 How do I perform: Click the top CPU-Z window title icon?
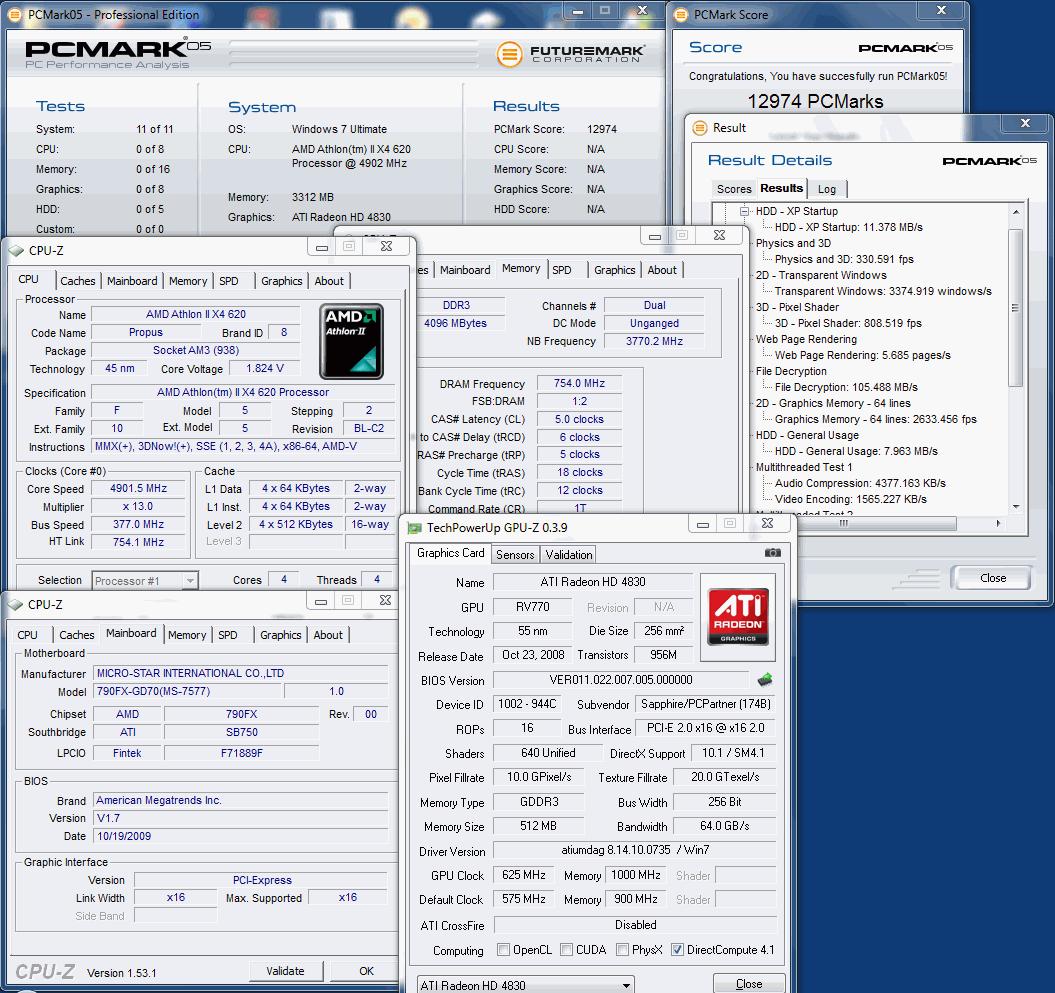coord(16,250)
